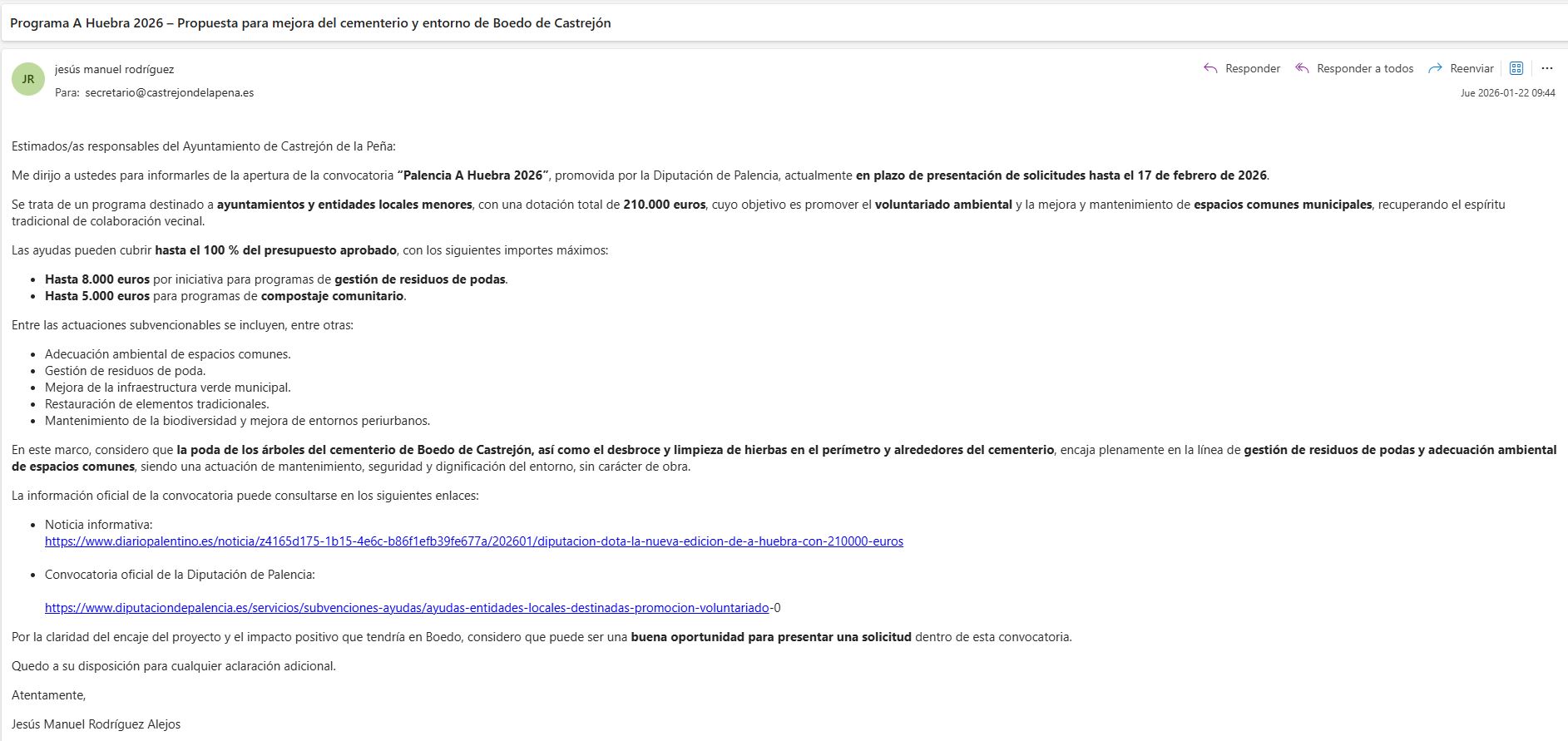
Task: Open the Apps grid icon in message toolbar
Action: pos(1516,68)
